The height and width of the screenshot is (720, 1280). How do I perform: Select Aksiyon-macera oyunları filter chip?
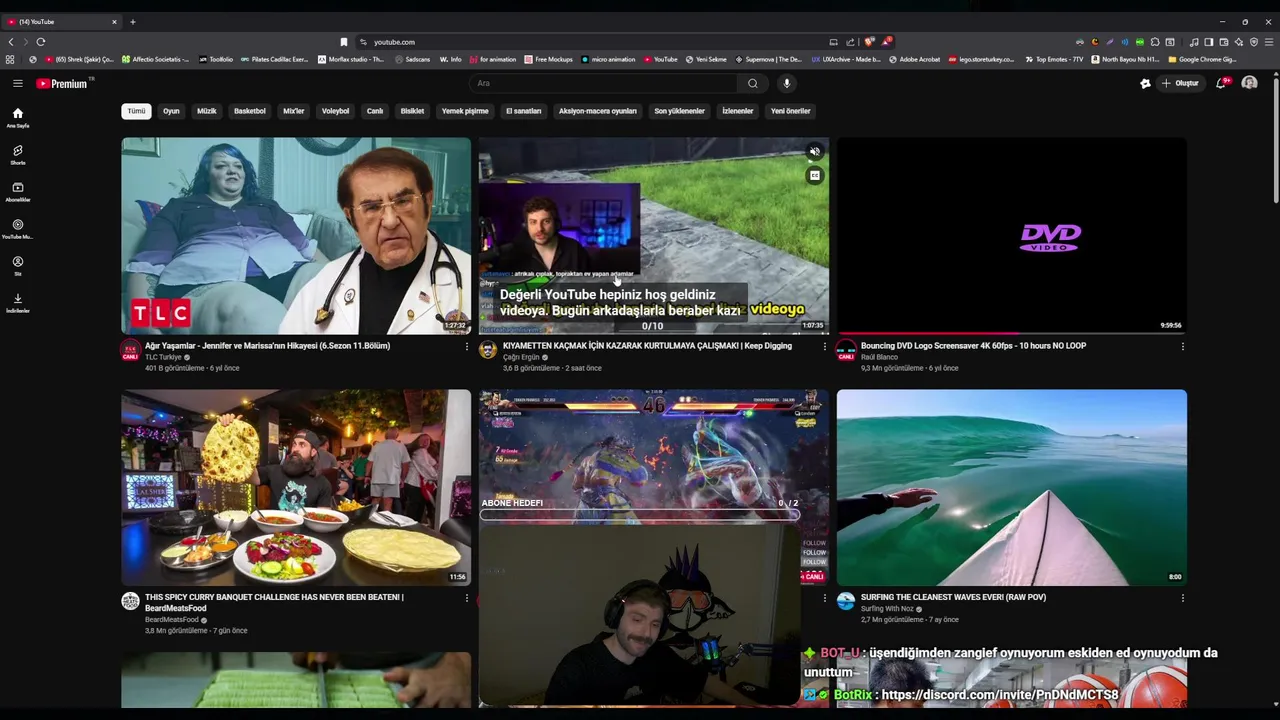[598, 111]
